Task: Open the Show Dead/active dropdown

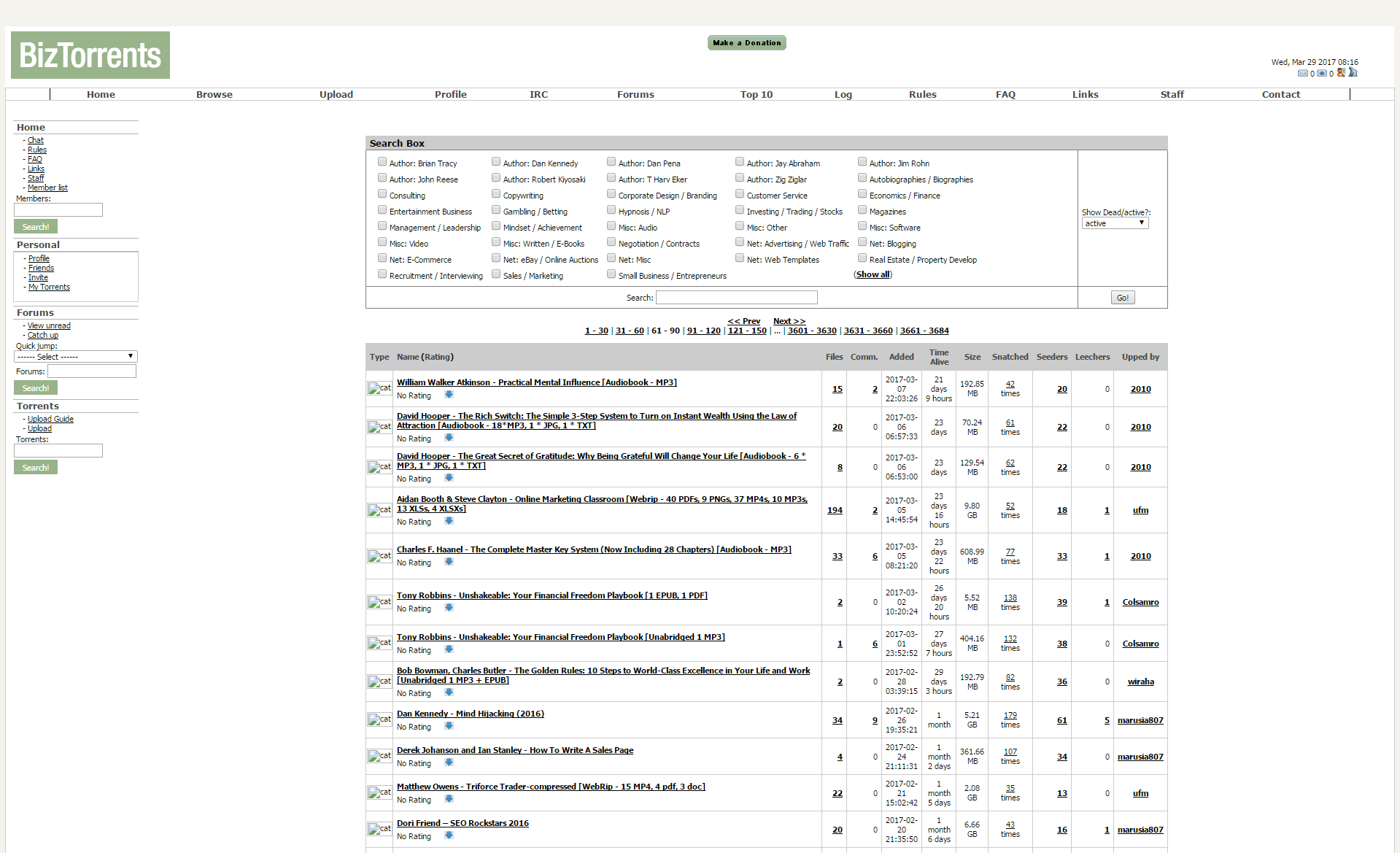Action: click(x=1115, y=223)
